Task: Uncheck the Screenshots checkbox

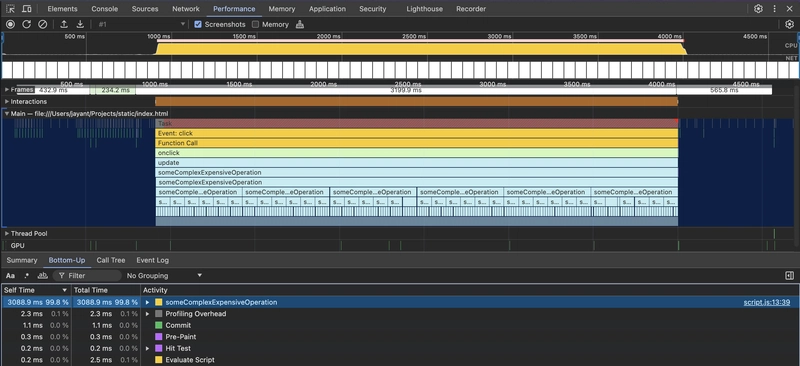Action: [x=198, y=24]
